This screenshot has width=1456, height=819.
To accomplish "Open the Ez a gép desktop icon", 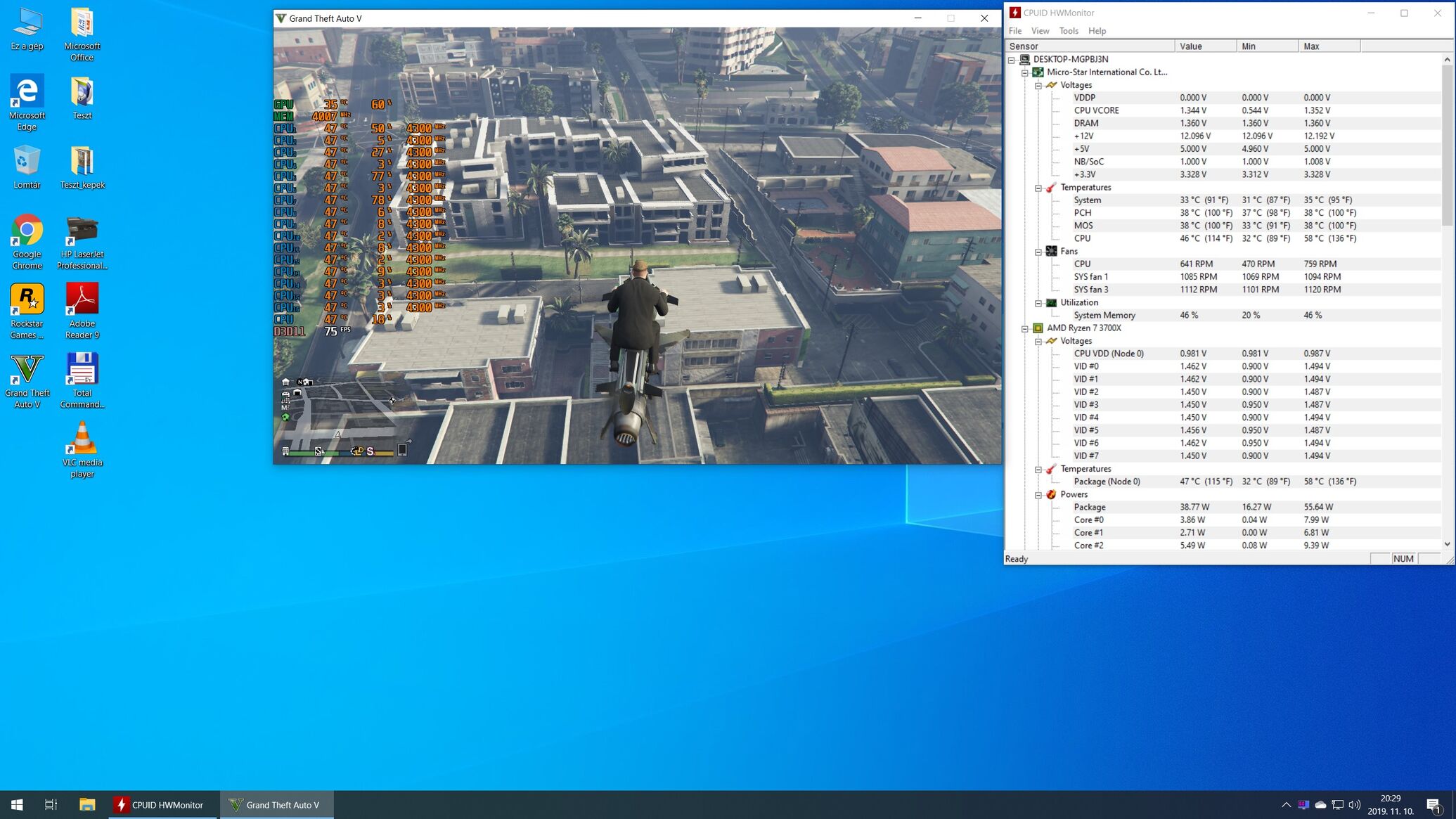I will coord(27,29).
